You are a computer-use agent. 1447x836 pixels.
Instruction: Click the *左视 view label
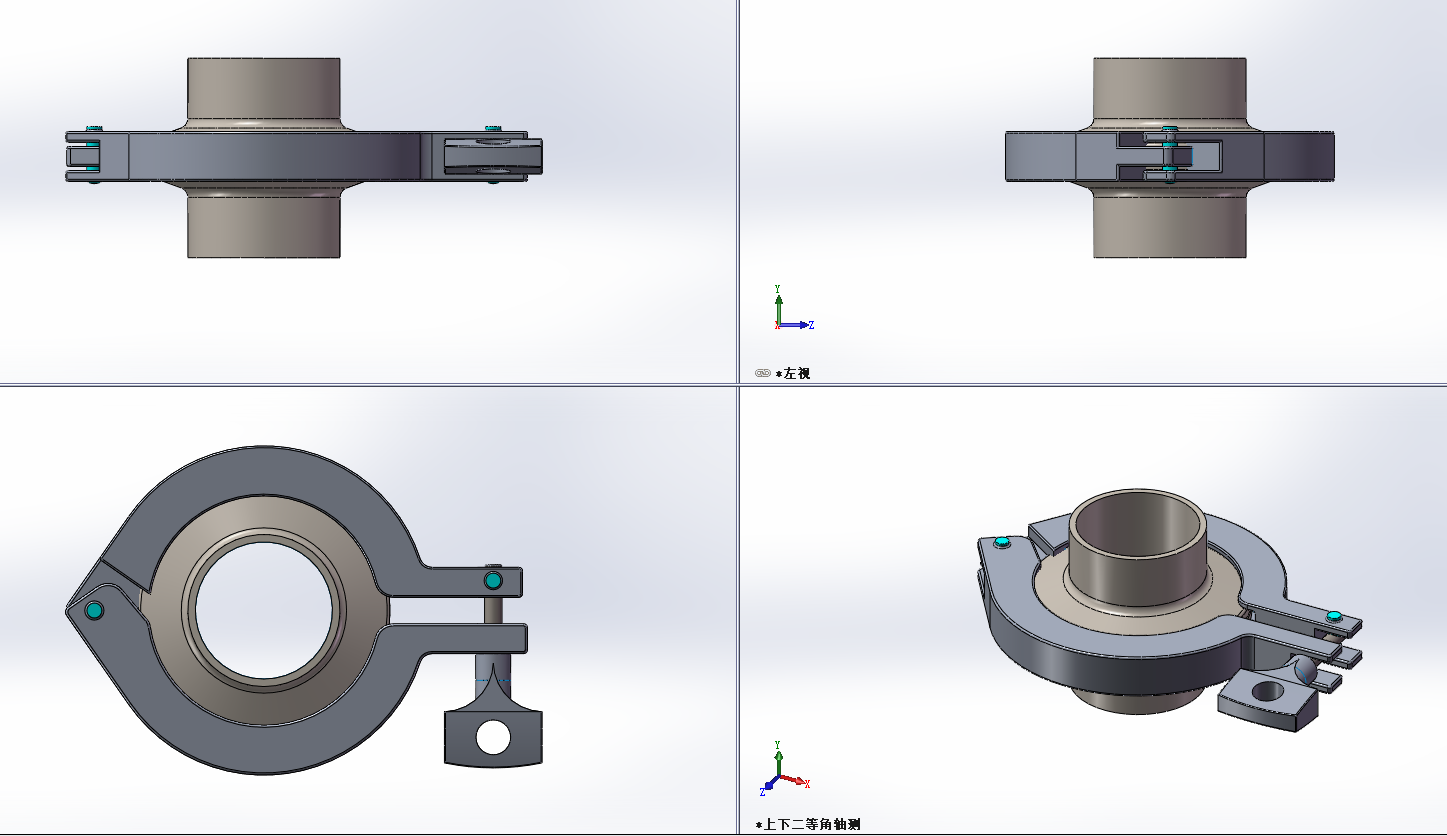point(793,373)
